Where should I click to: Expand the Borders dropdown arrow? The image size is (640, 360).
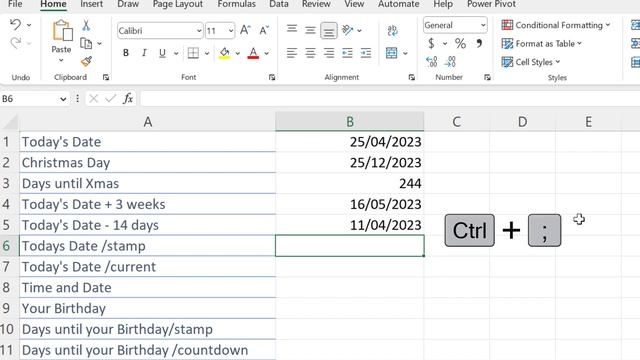coord(207,53)
